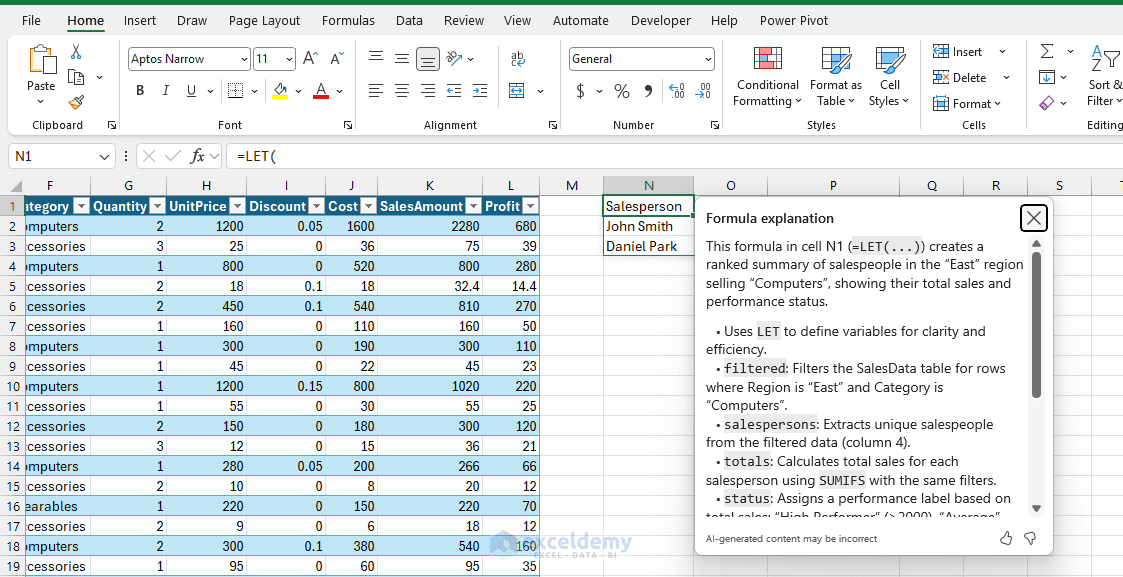Image resolution: width=1123 pixels, height=577 pixels.
Task: Open the Quantity column filter dropdown
Action: (x=158, y=206)
